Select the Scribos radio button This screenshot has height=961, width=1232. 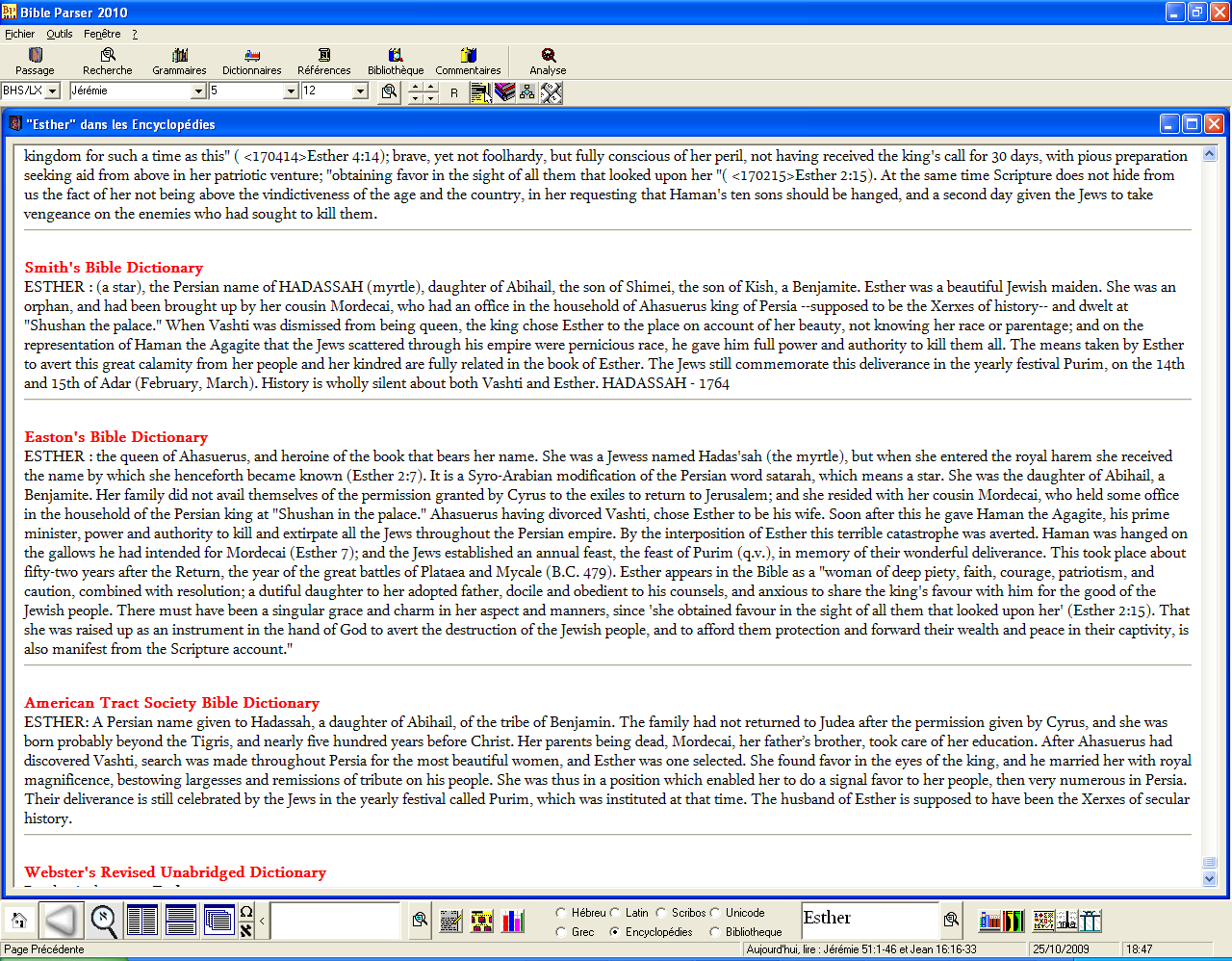661,913
